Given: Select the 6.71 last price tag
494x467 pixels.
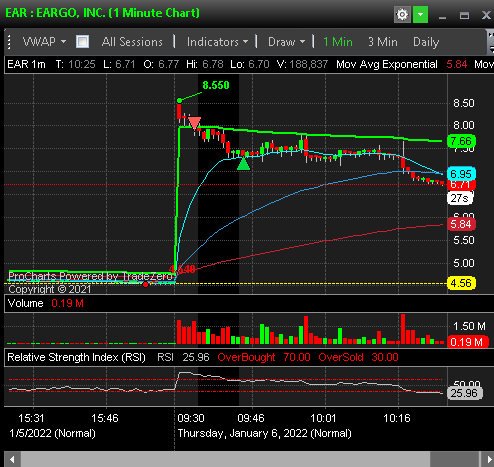Looking at the screenshot, I should pyautogui.click(x=461, y=185).
